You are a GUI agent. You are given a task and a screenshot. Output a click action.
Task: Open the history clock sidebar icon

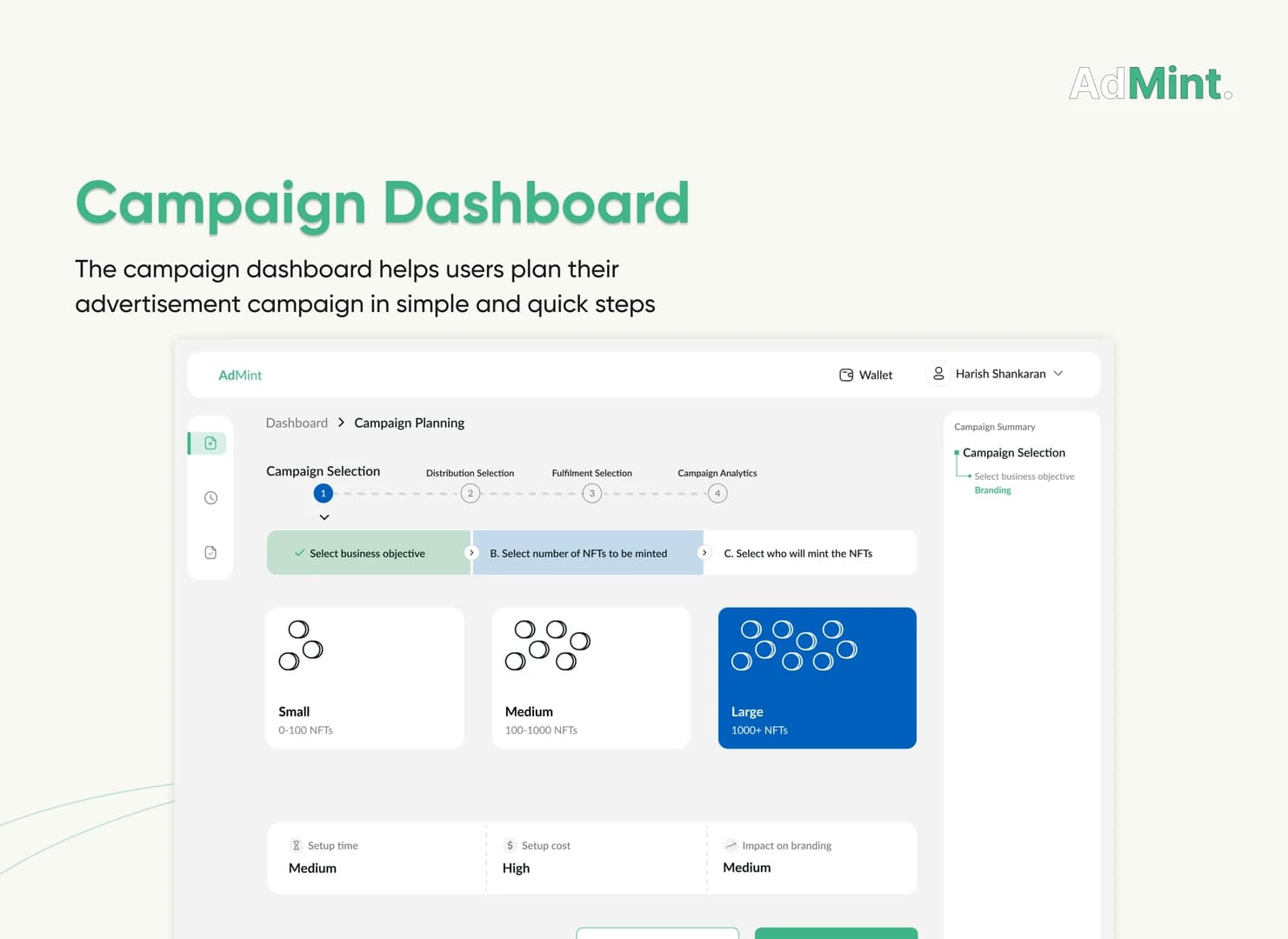point(210,498)
